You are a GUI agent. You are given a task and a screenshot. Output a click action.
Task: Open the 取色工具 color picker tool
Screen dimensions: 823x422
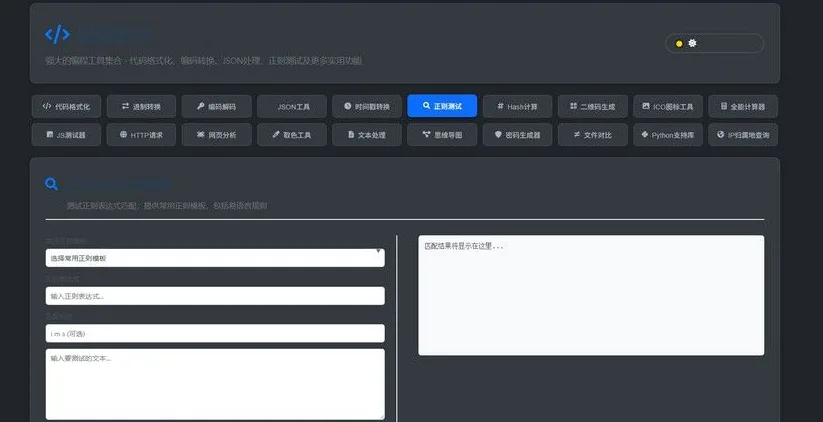292,135
